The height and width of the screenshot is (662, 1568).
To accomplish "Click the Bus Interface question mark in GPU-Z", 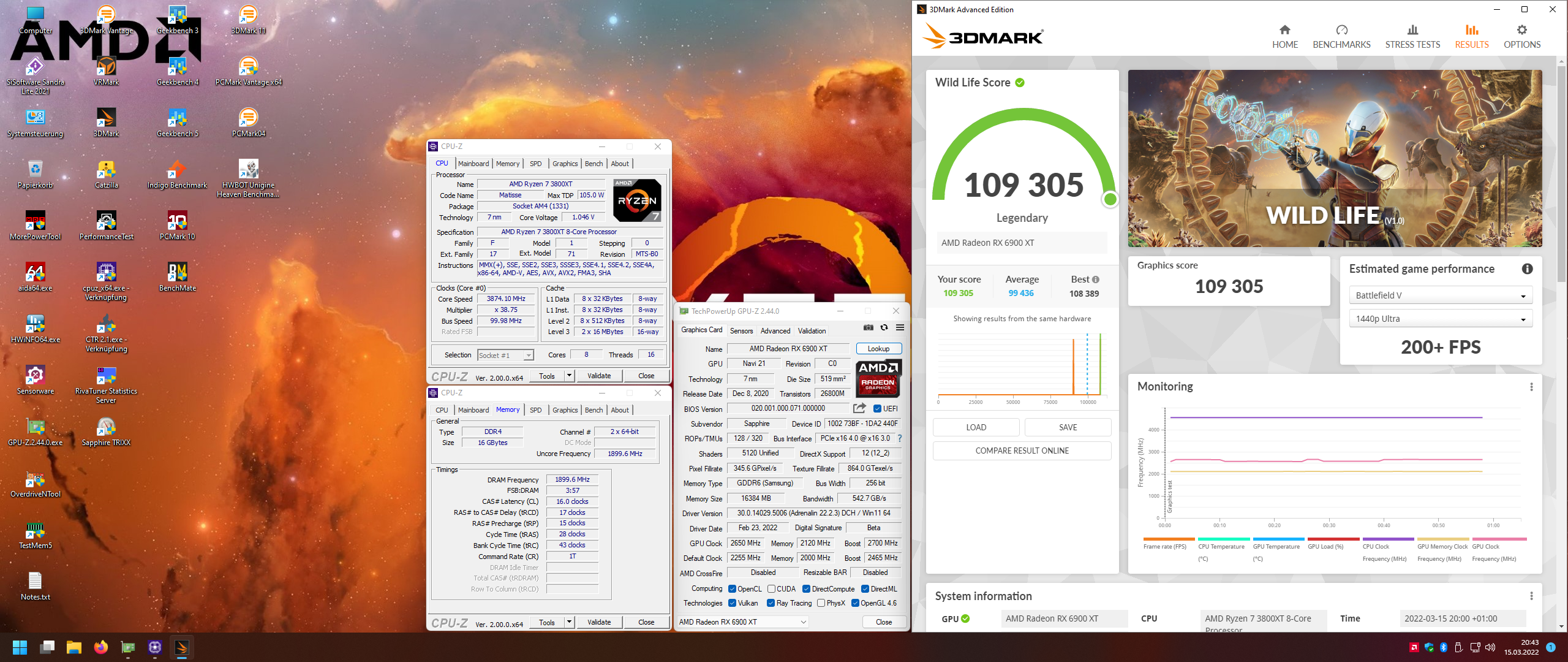I will [900, 438].
